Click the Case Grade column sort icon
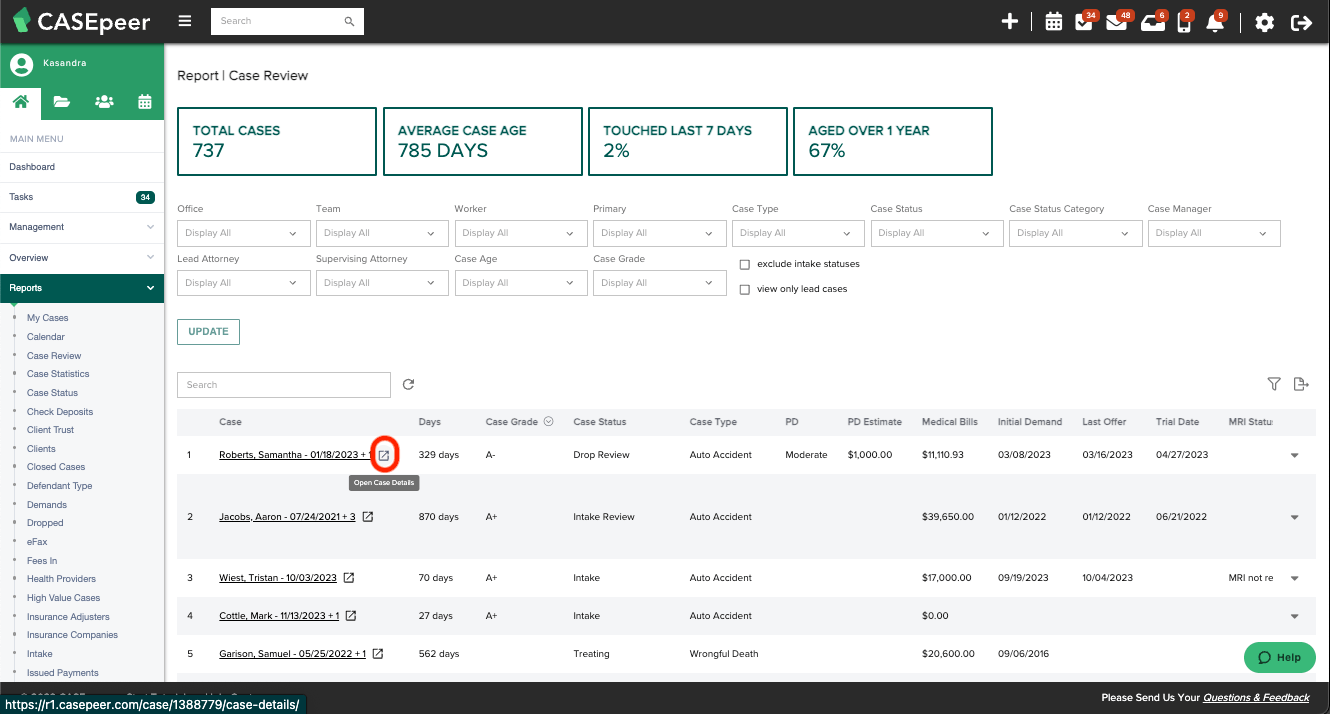This screenshot has height=714, width=1330. point(549,422)
